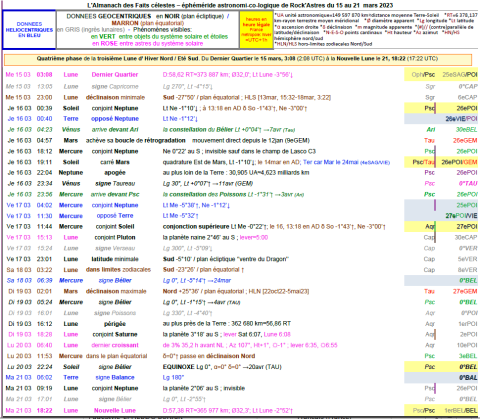Select "conjoint Saturne" Lune event
480x419 pixels.
coord(115,334)
